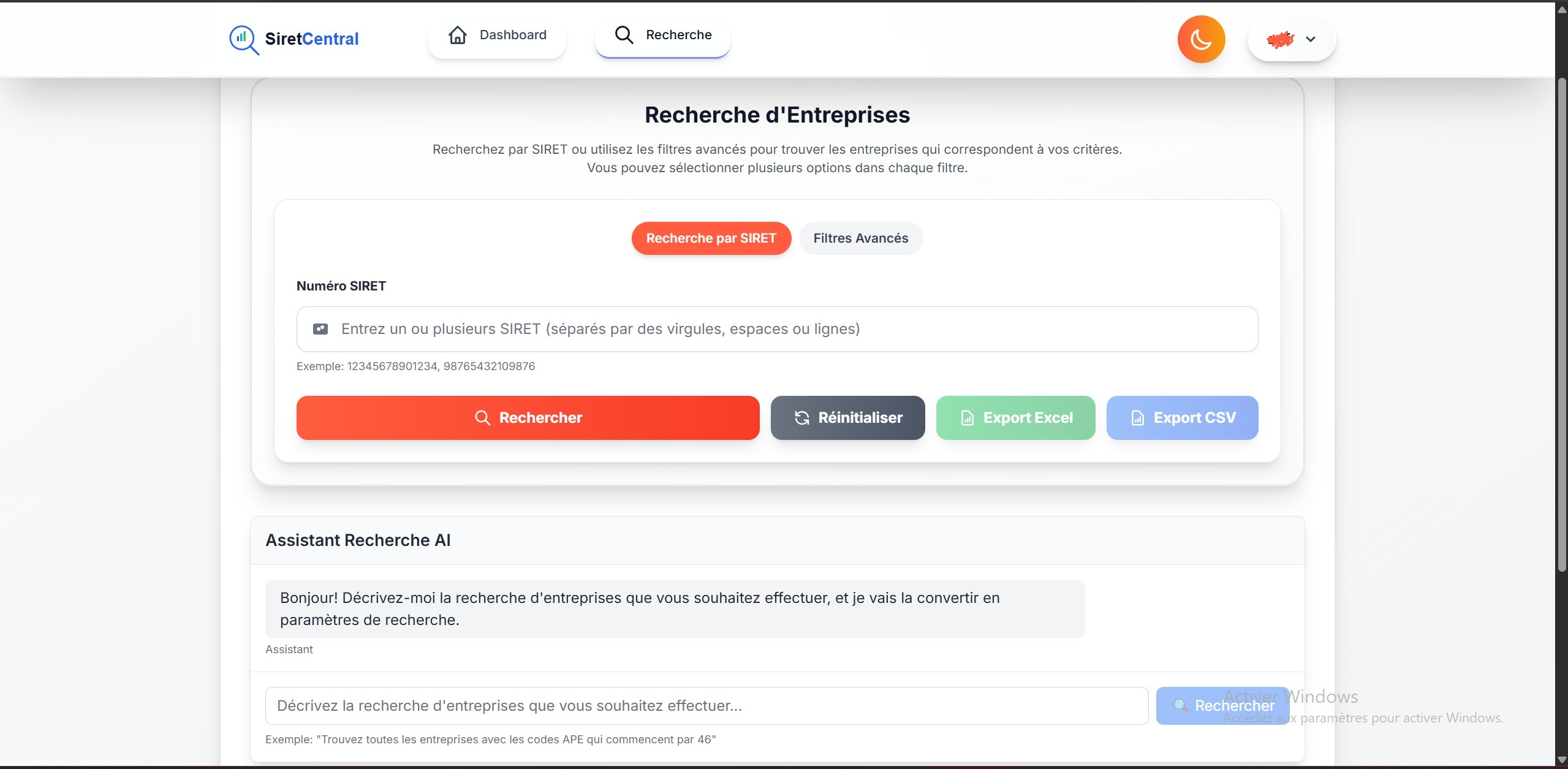This screenshot has height=769, width=1568.
Task: Click the Réinitialiser refresh icon
Action: (801, 418)
